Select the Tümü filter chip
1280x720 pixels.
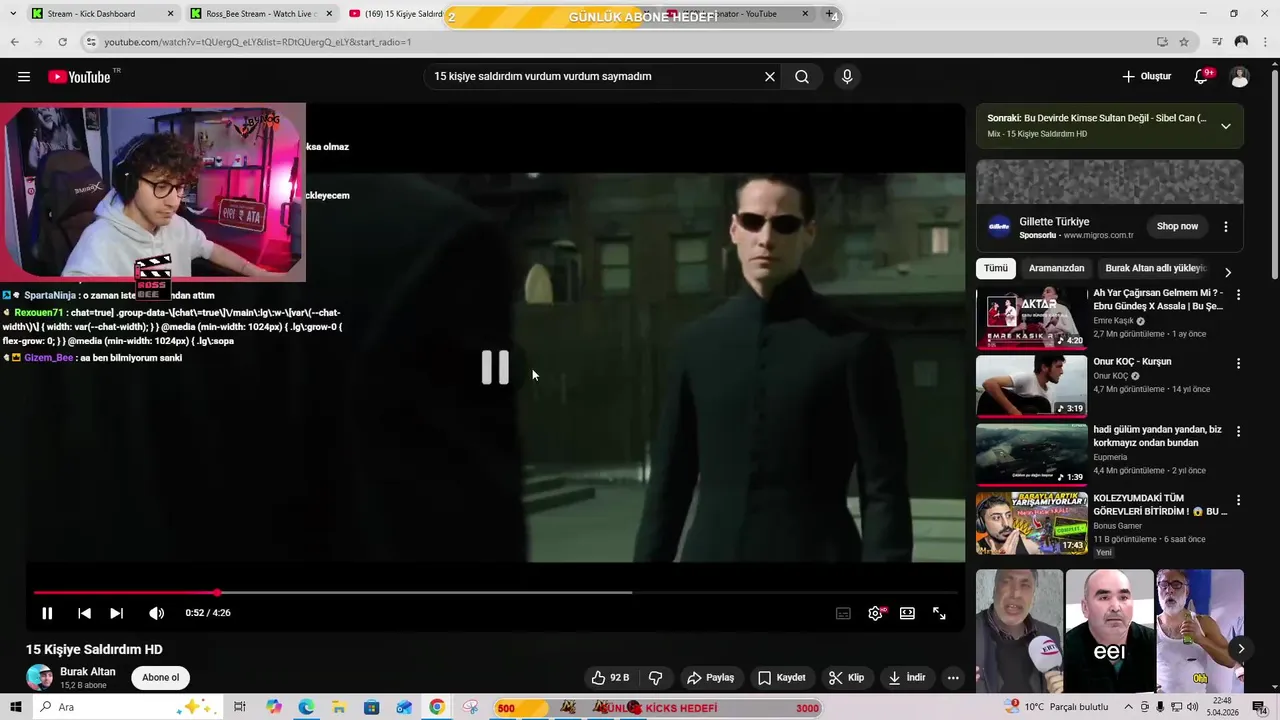click(x=996, y=269)
